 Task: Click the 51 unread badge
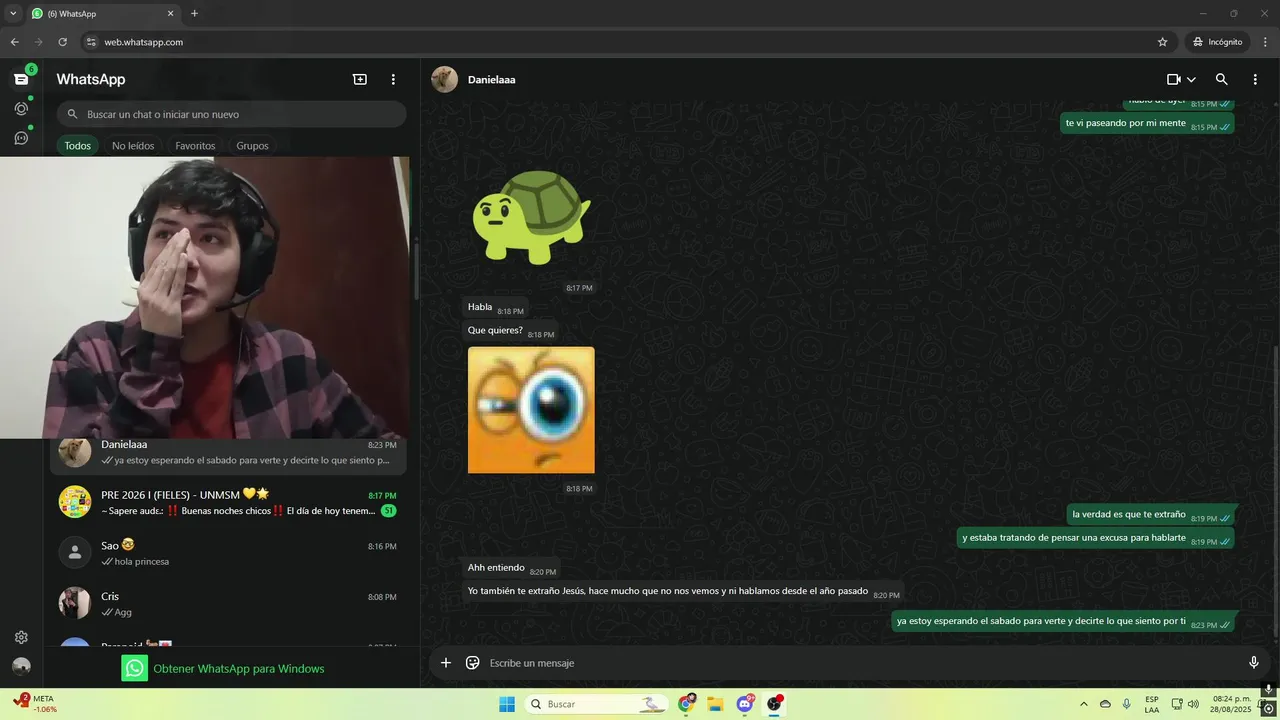pos(388,511)
